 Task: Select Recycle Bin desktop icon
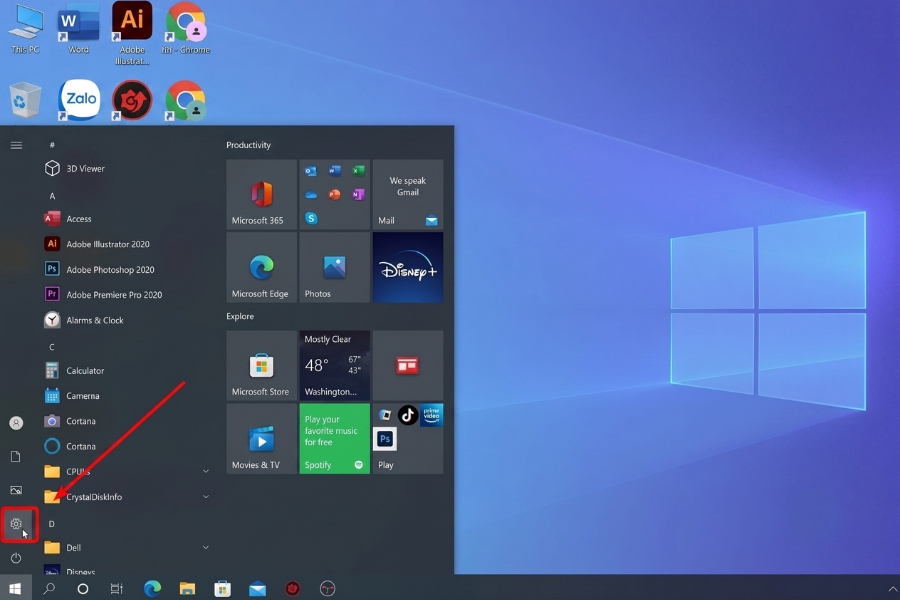25,100
